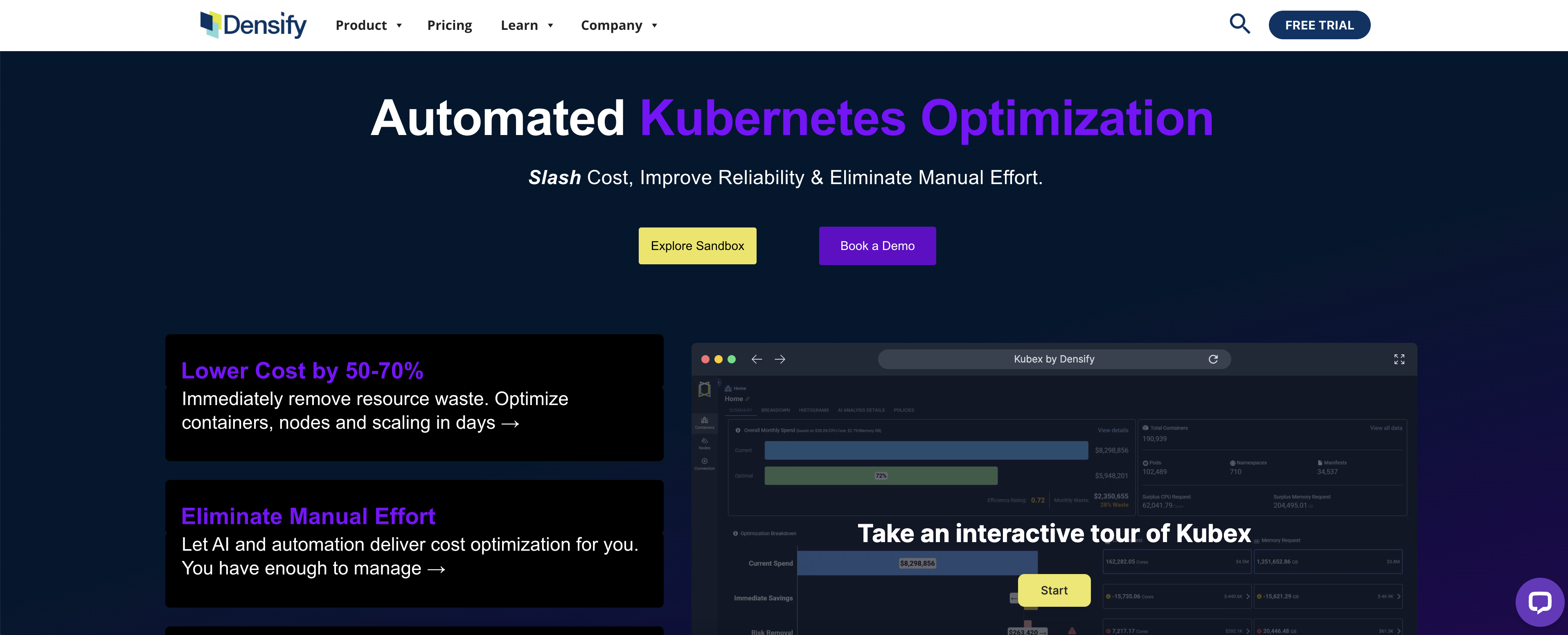This screenshot has height=635, width=1568.
Task: Reload the Kubex by Densify demo
Action: point(1212,359)
